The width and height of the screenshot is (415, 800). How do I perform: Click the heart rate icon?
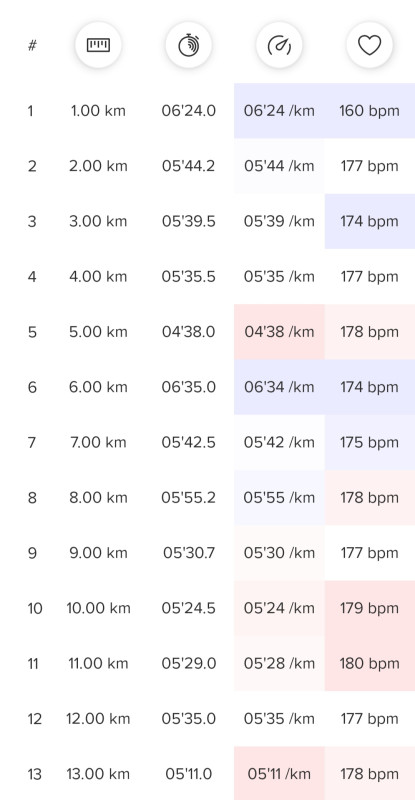coord(369,45)
